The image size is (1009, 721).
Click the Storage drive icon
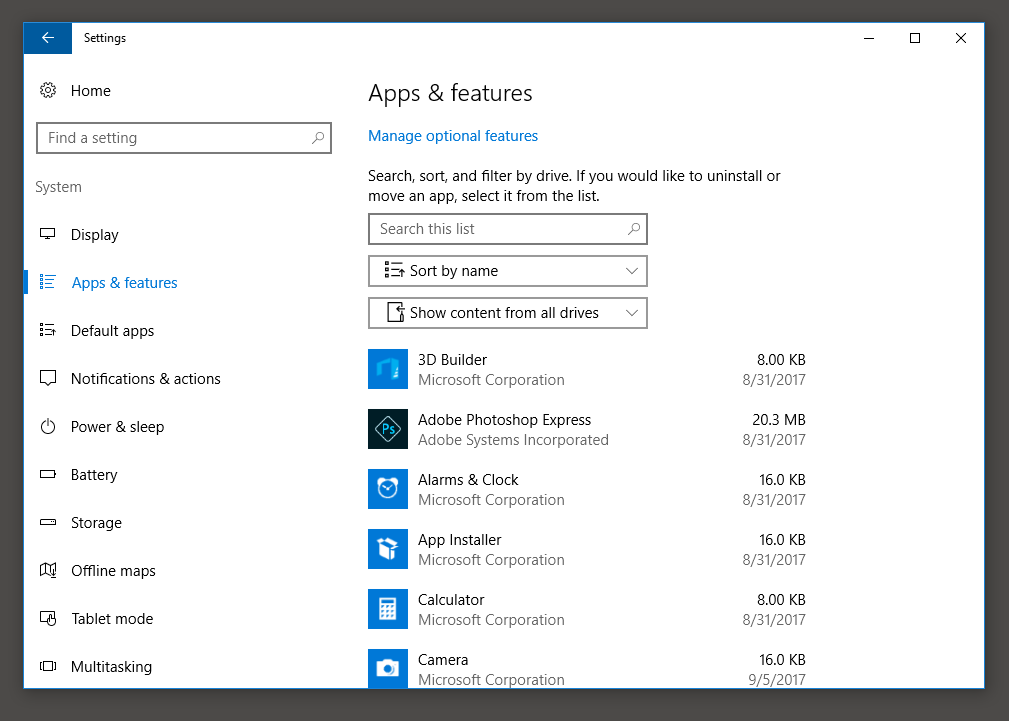48,522
